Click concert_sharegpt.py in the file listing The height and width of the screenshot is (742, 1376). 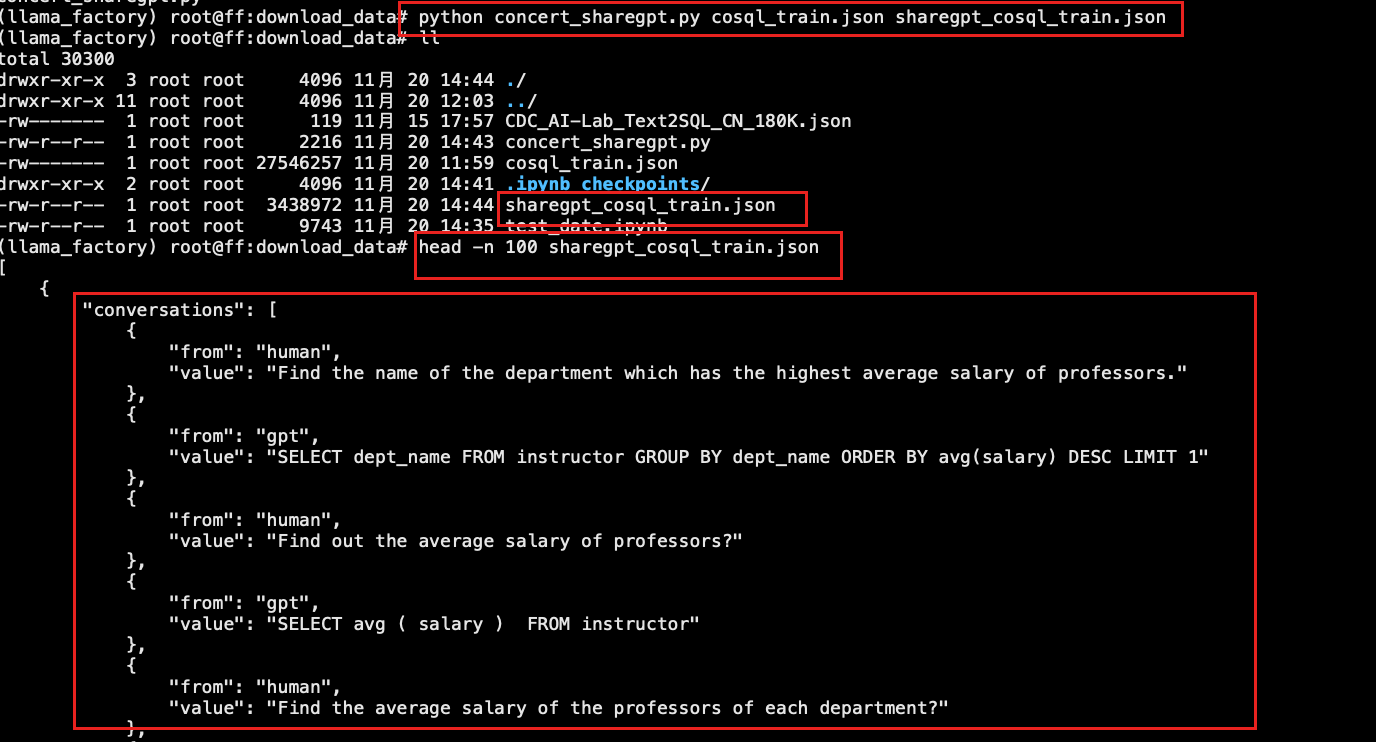607,142
